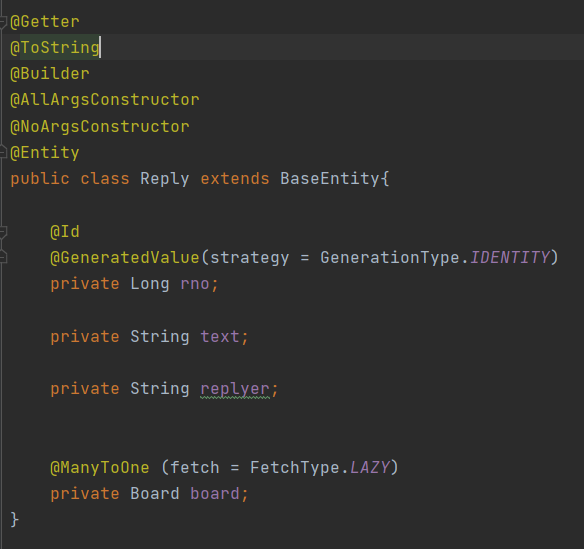The image size is (584, 549).
Task: Place the cursor on the @ToString annotation
Action: (55, 48)
